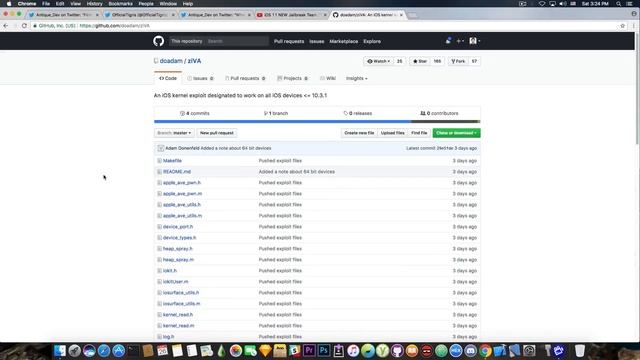Open the watchers count 25
The height and width of the screenshot is (360, 640).
point(400,61)
